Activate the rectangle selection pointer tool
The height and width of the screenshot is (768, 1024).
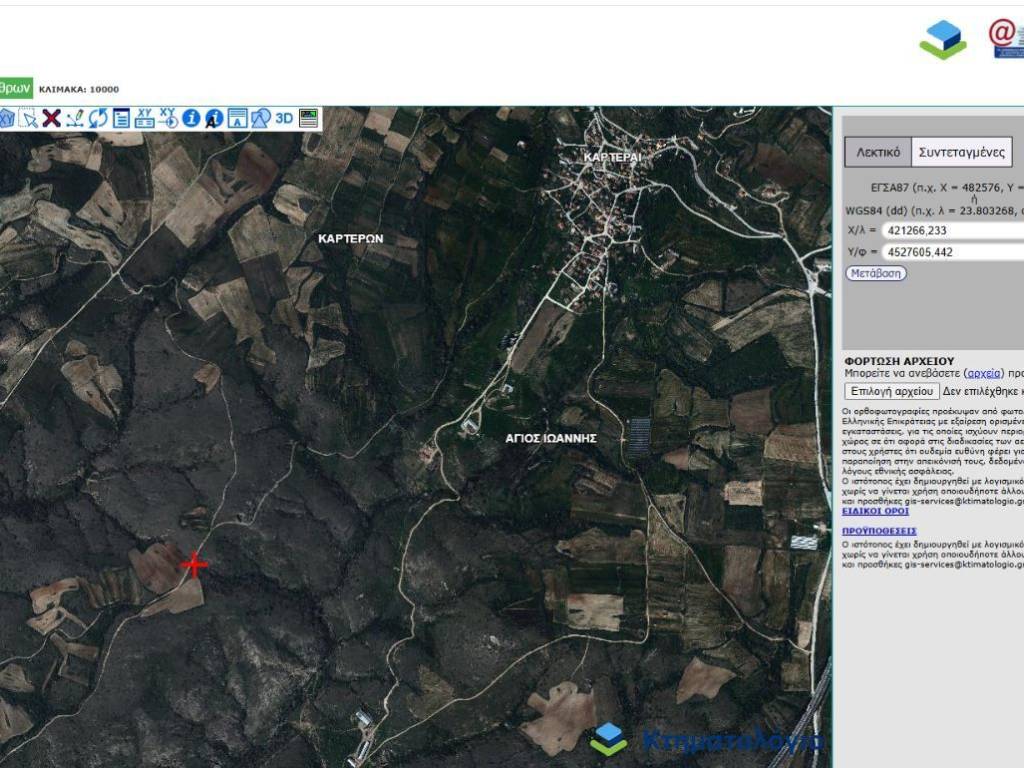tap(29, 118)
